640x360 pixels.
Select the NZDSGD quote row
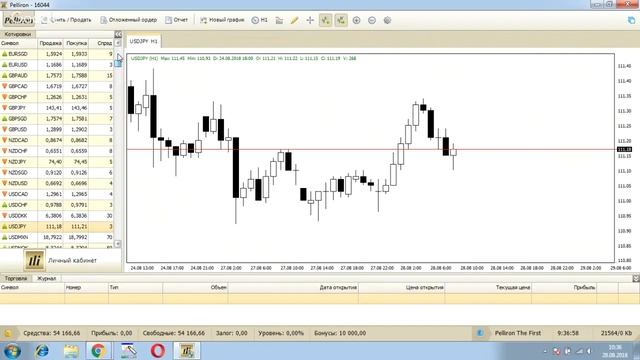tap(57, 173)
